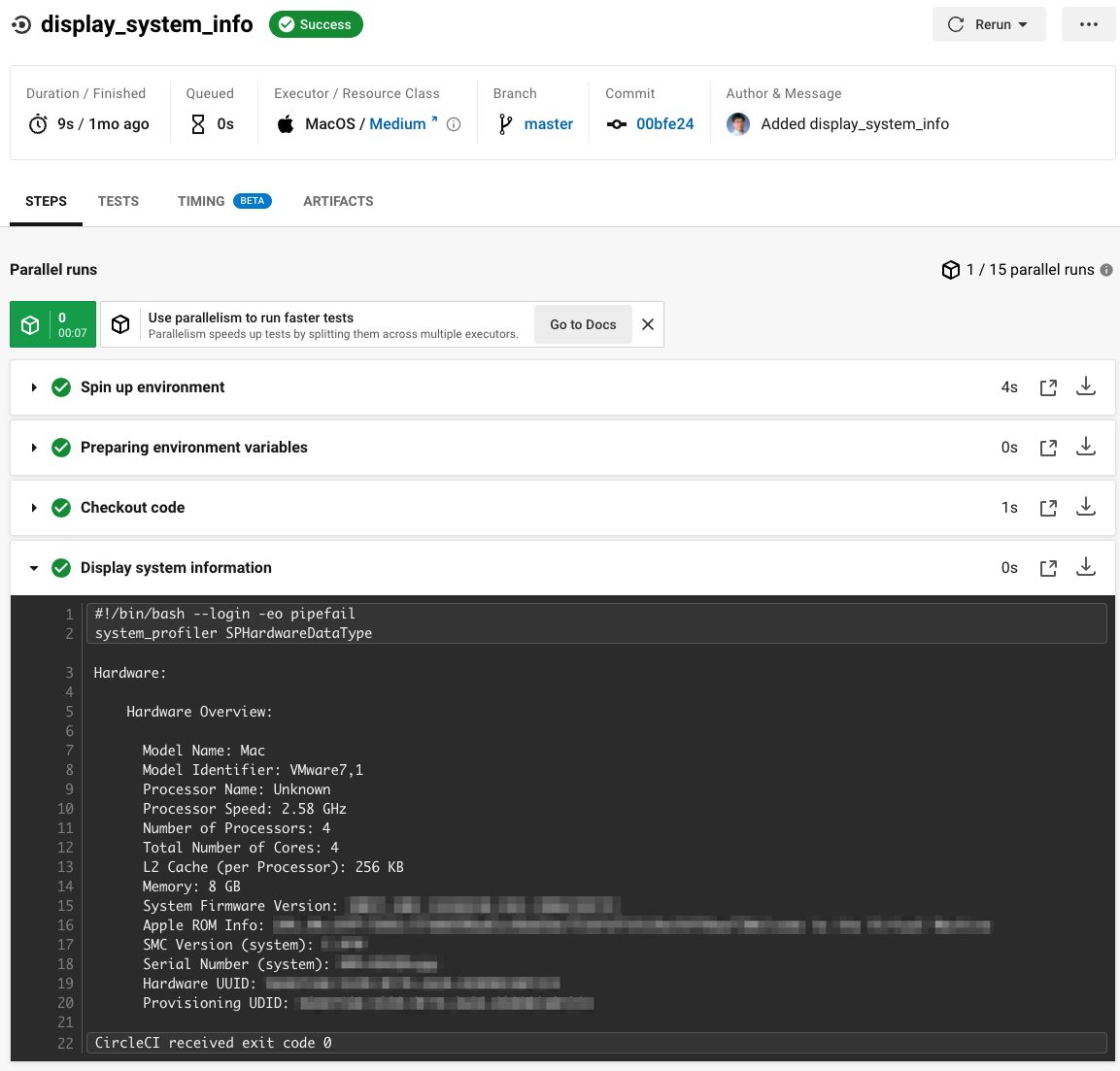Dismiss the parallelism tip banner
1120x1071 pixels.
point(648,324)
